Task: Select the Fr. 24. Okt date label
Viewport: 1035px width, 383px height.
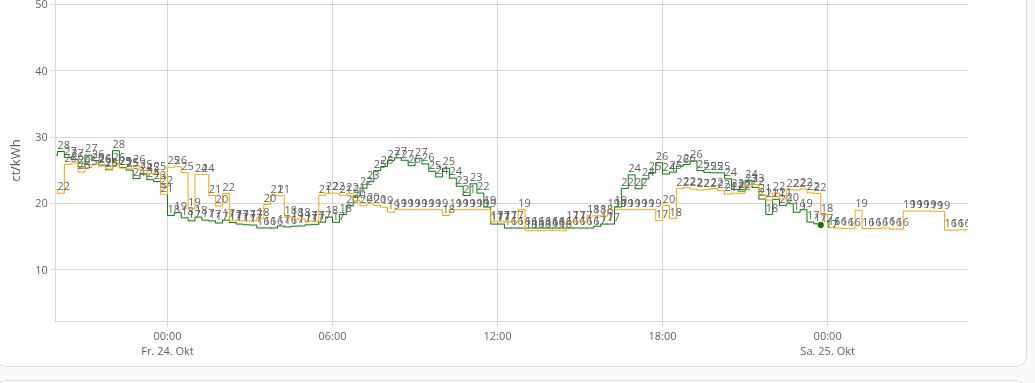Action: coord(167,351)
